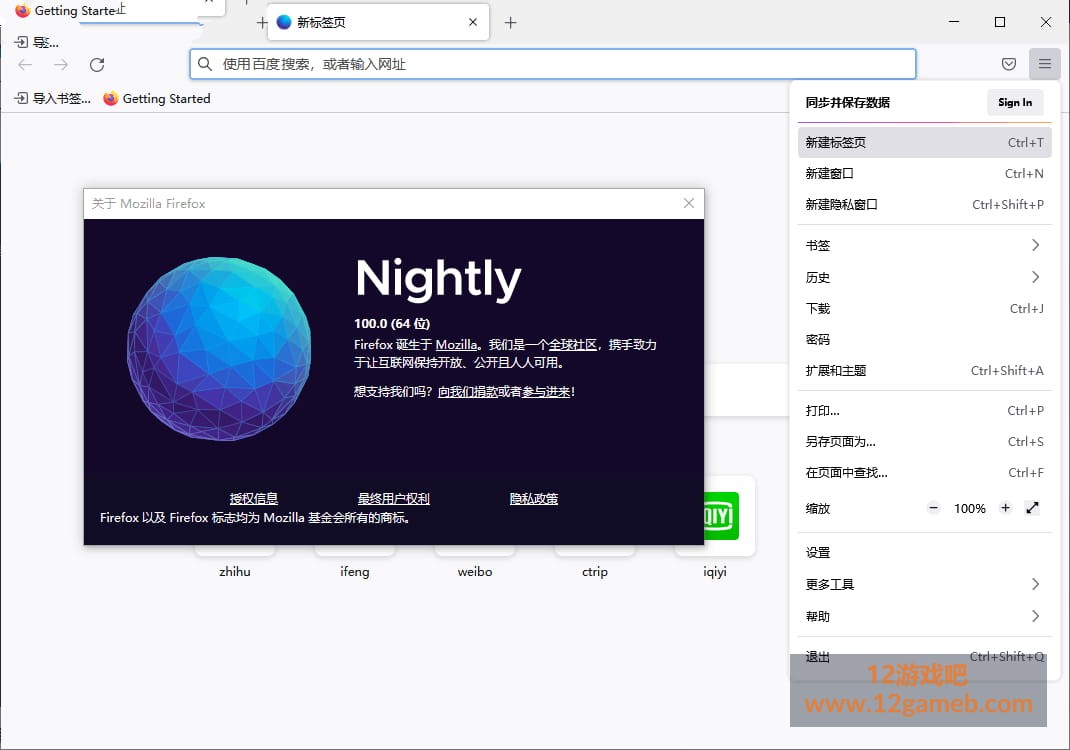Click the Mozilla link in about dialog

point(457,345)
